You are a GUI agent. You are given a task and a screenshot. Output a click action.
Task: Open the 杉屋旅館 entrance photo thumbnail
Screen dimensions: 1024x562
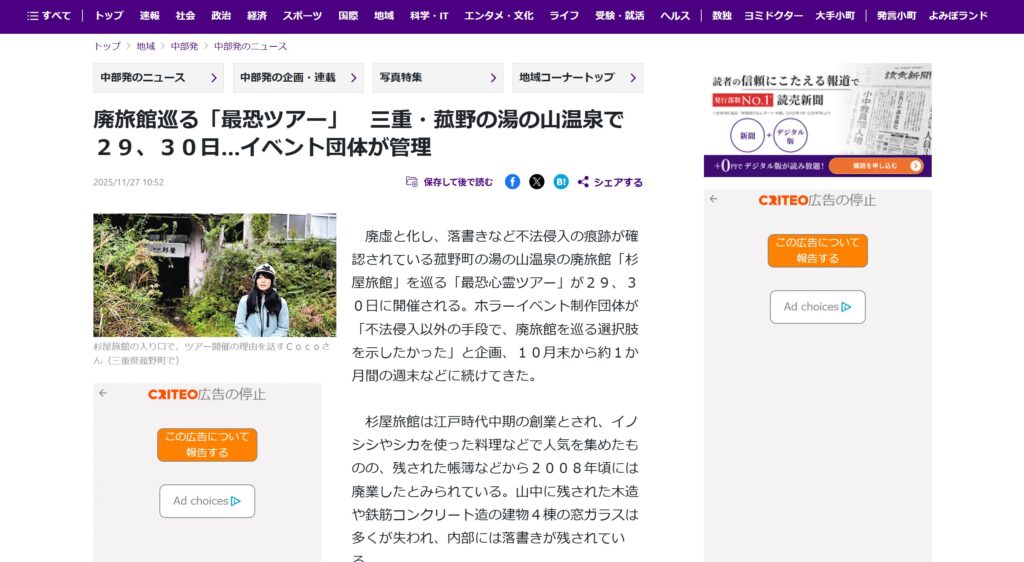pos(215,275)
